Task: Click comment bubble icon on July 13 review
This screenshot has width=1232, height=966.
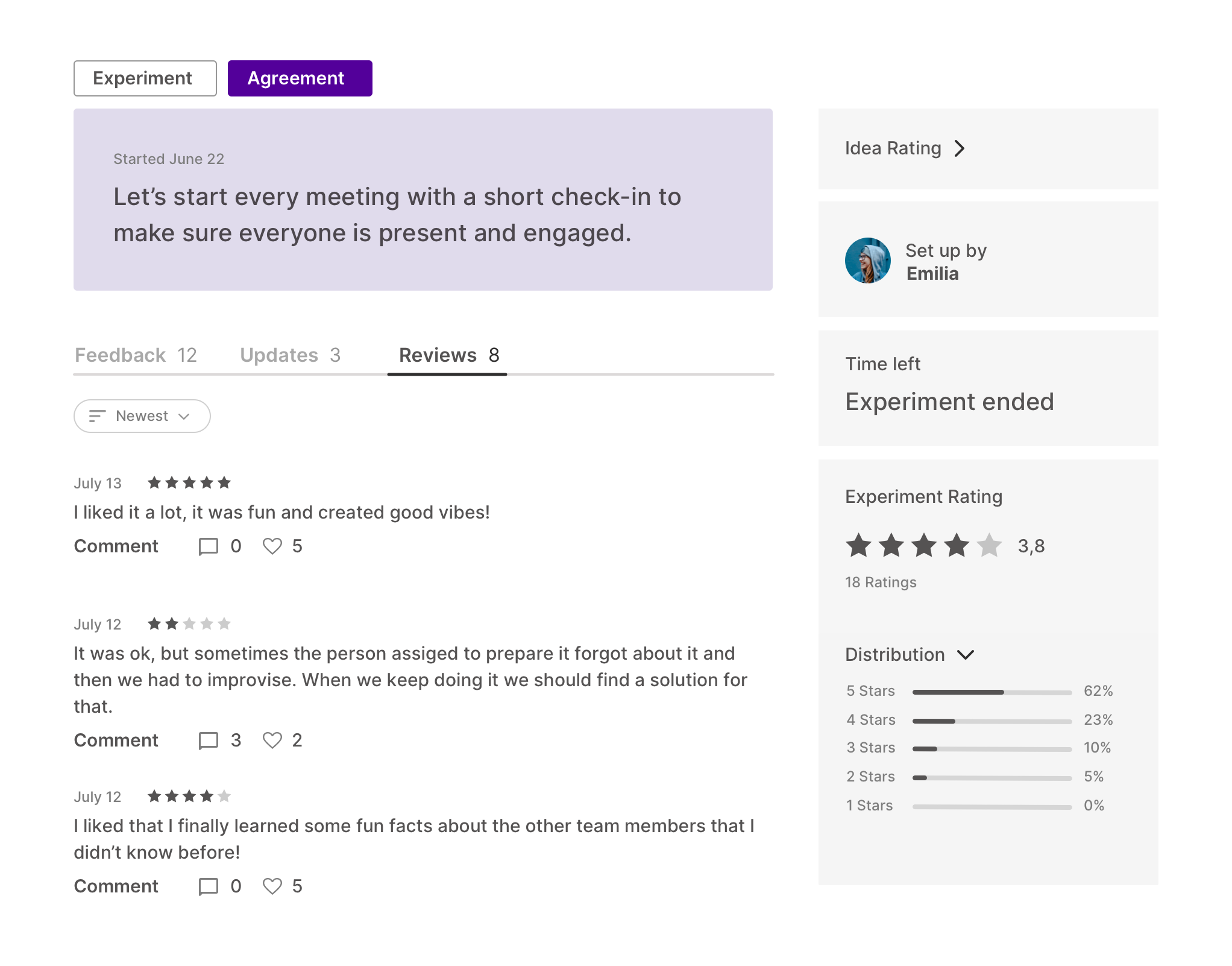Action: (x=208, y=546)
